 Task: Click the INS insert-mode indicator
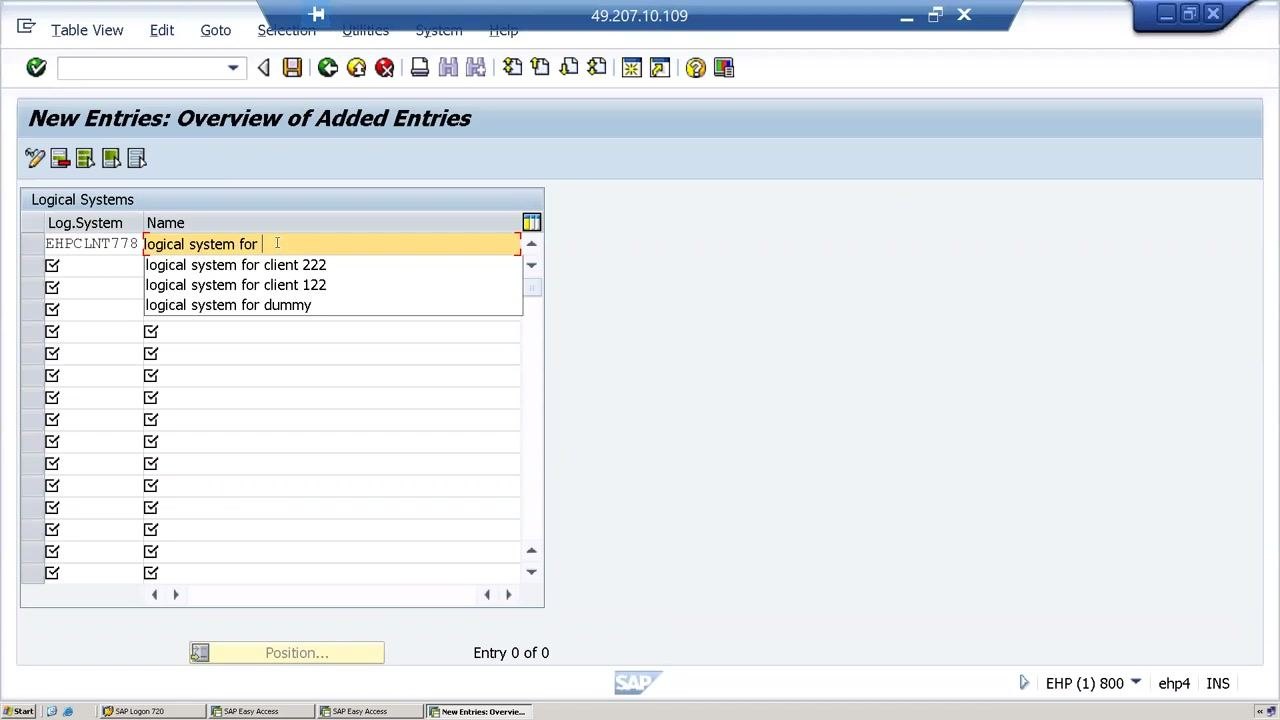(x=1218, y=683)
